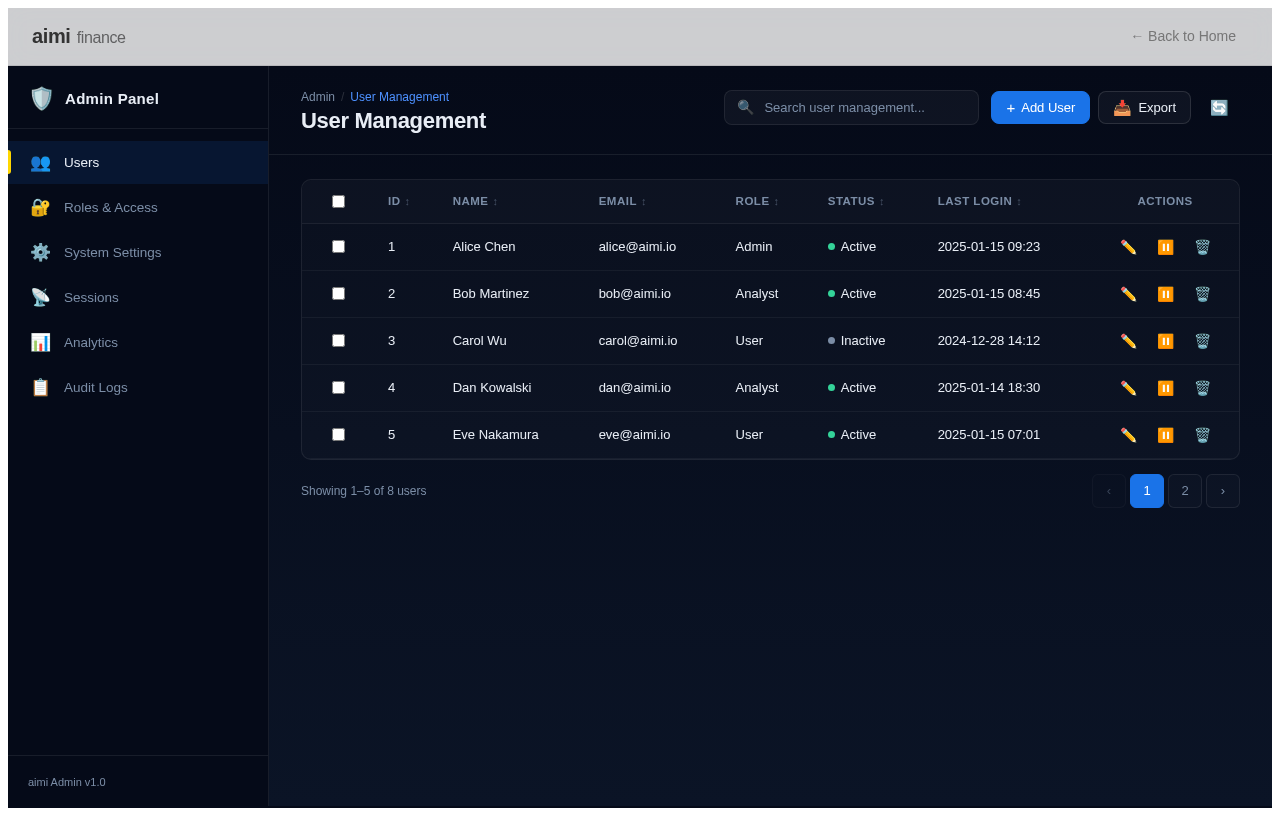Edit Bob Martinez with pencil icon
The image size is (1280, 816).
click(x=1128, y=294)
